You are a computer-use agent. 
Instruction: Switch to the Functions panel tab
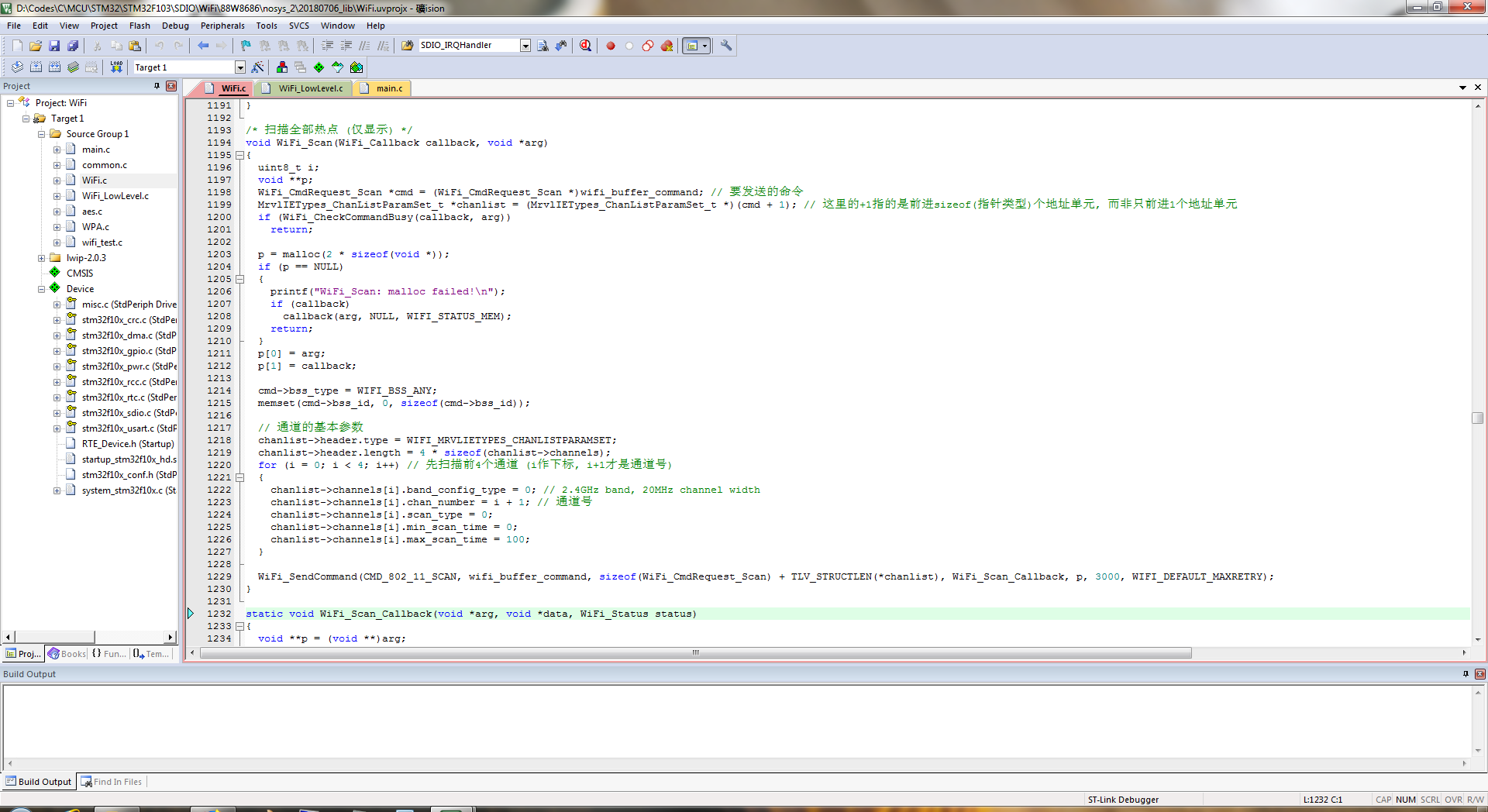(108, 654)
